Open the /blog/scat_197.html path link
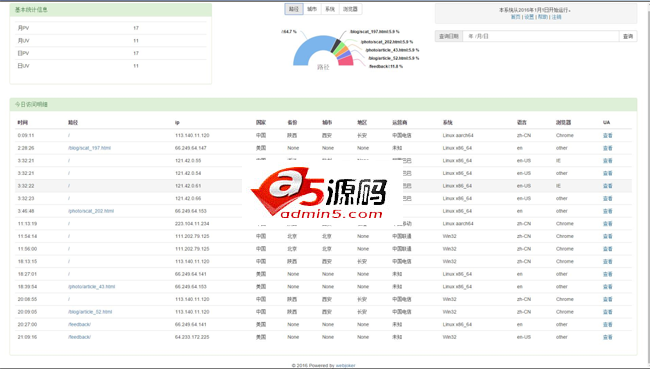650x369 pixels. point(90,148)
